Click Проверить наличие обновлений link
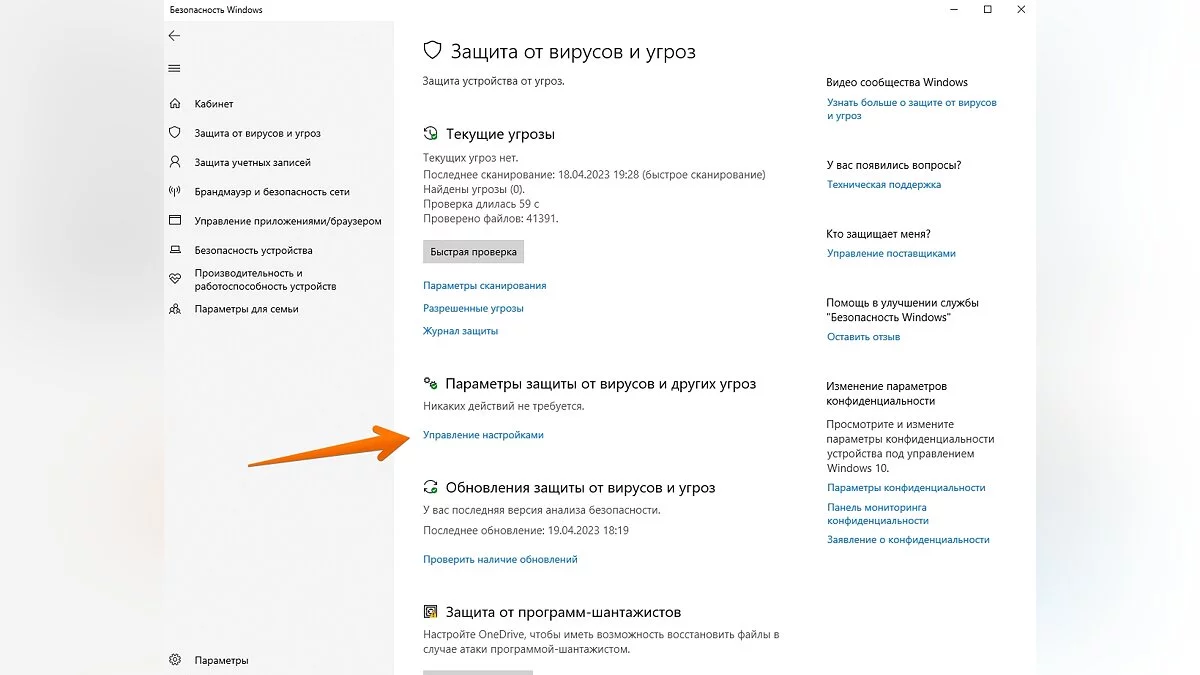 click(500, 560)
